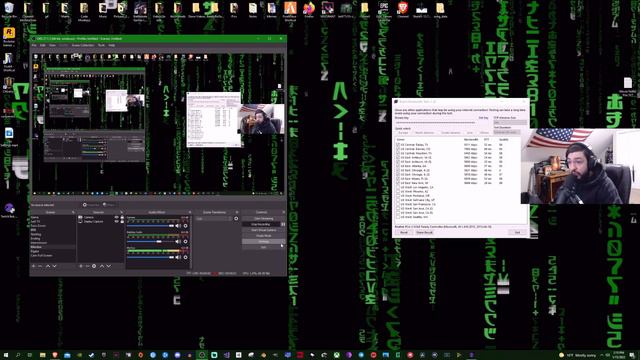The width and height of the screenshot is (640, 360).
Task: Check US West Los Angeles, CA server
Action: (398, 187)
